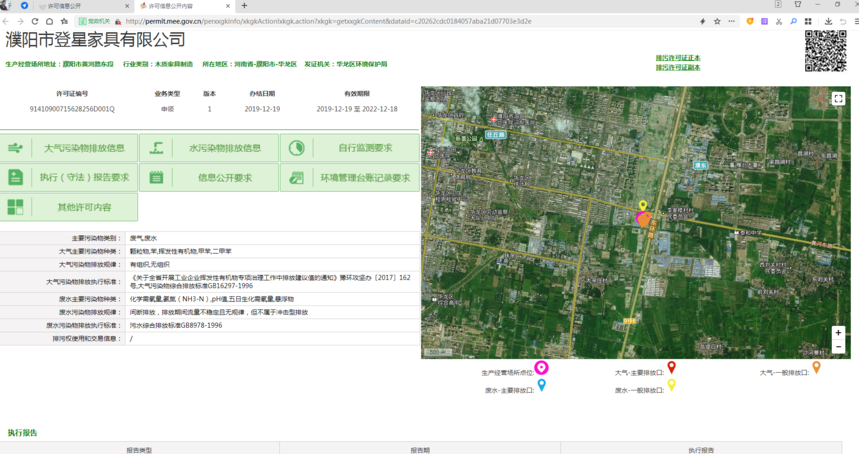Click the calendar icon beside 信息公开要求
Viewport: 859px width, 454px height.
(156, 177)
